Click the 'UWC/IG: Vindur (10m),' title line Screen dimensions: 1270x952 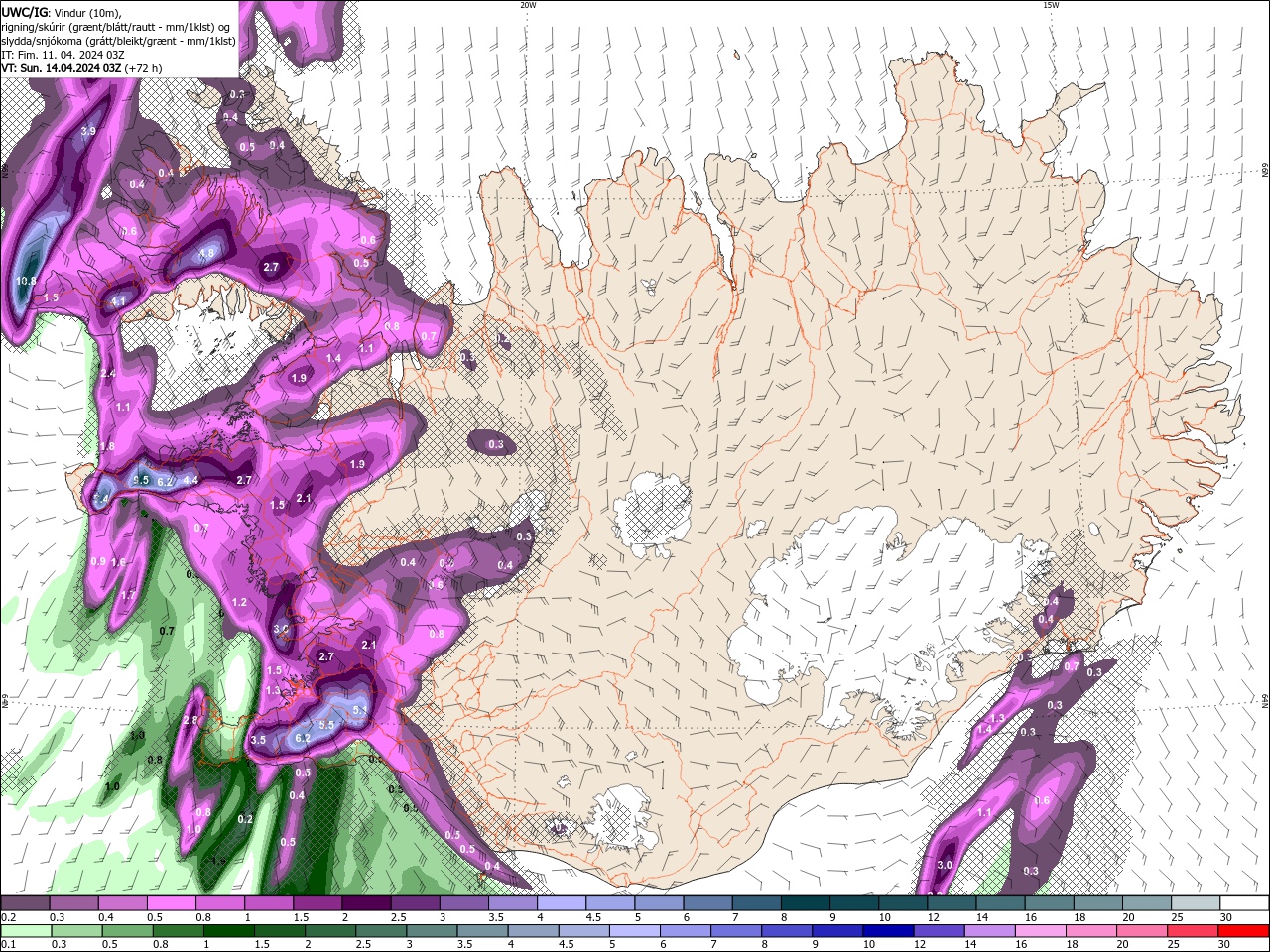pyautogui.click(x=60, y=12)
